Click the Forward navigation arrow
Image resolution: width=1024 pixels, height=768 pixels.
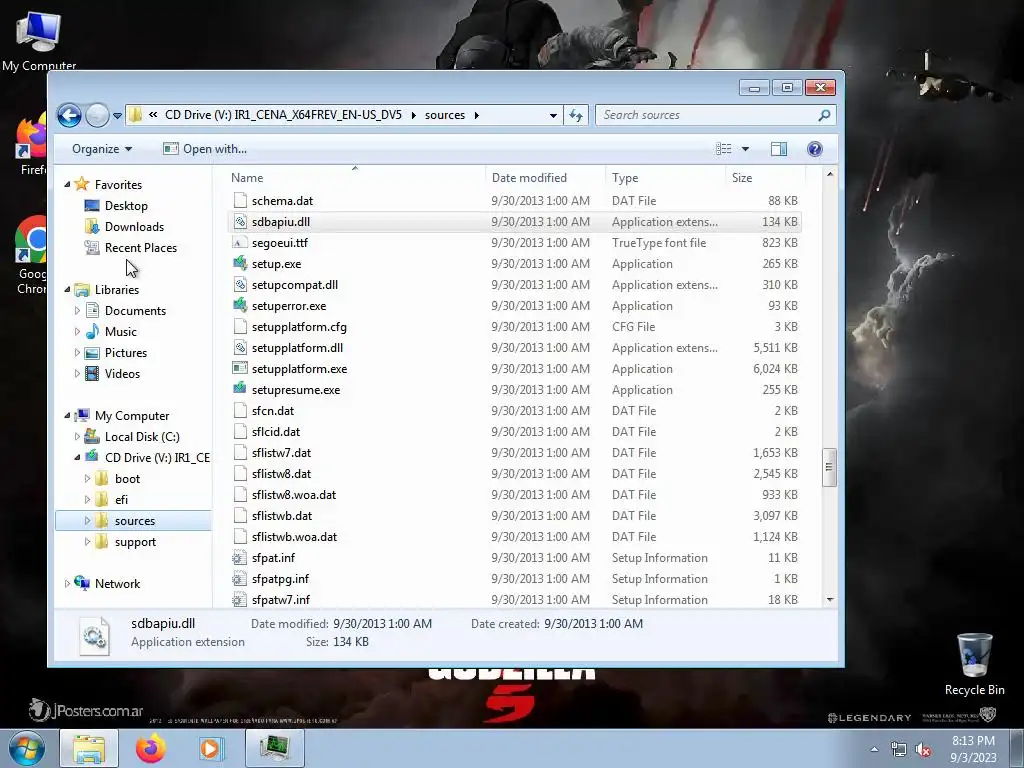pos(97,116)
